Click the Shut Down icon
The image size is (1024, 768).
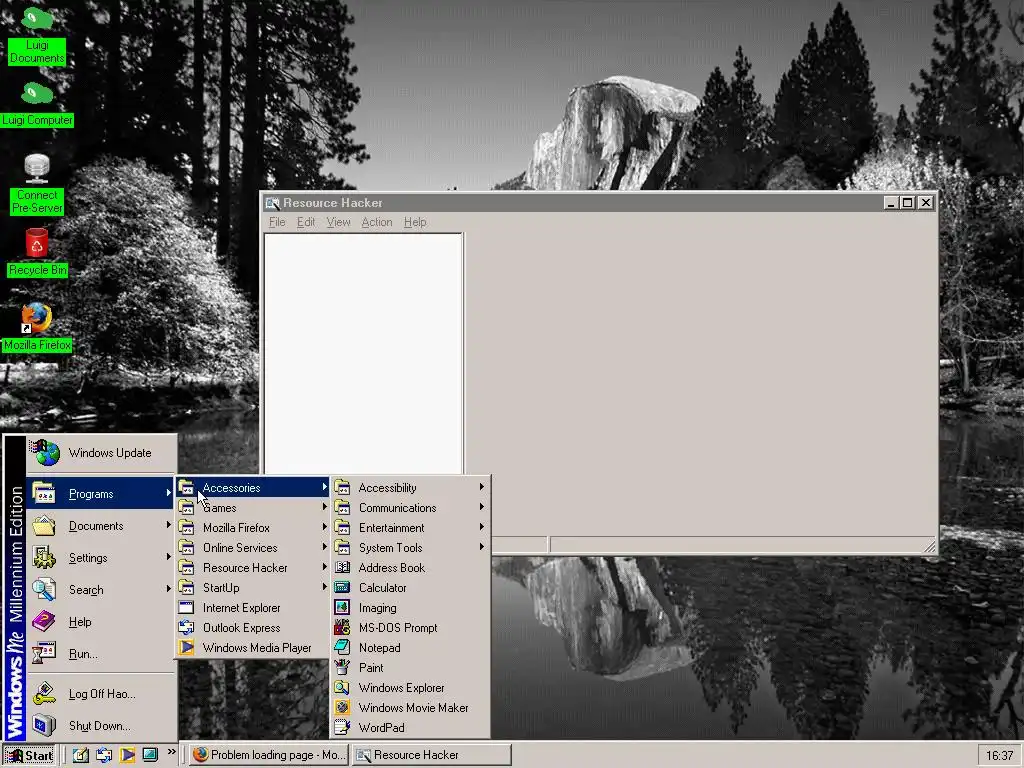[x=44, y=726]
